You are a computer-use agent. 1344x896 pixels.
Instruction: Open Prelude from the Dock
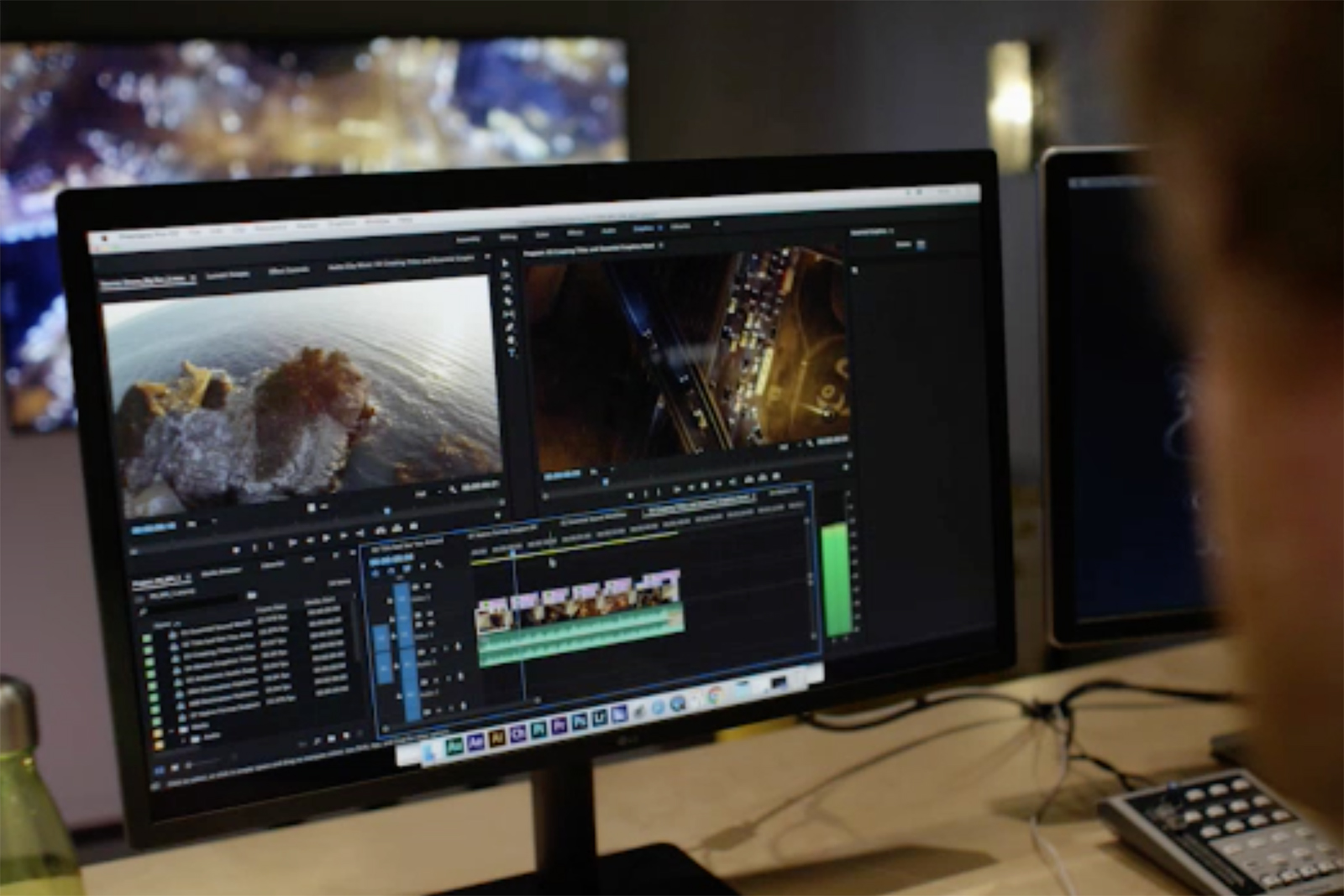[x=538, y=729]
